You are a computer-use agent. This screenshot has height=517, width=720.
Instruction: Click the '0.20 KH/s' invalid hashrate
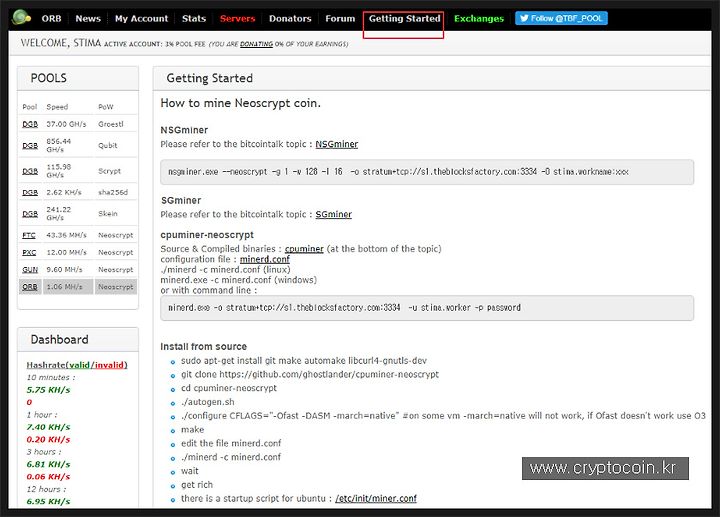point(48,439)
